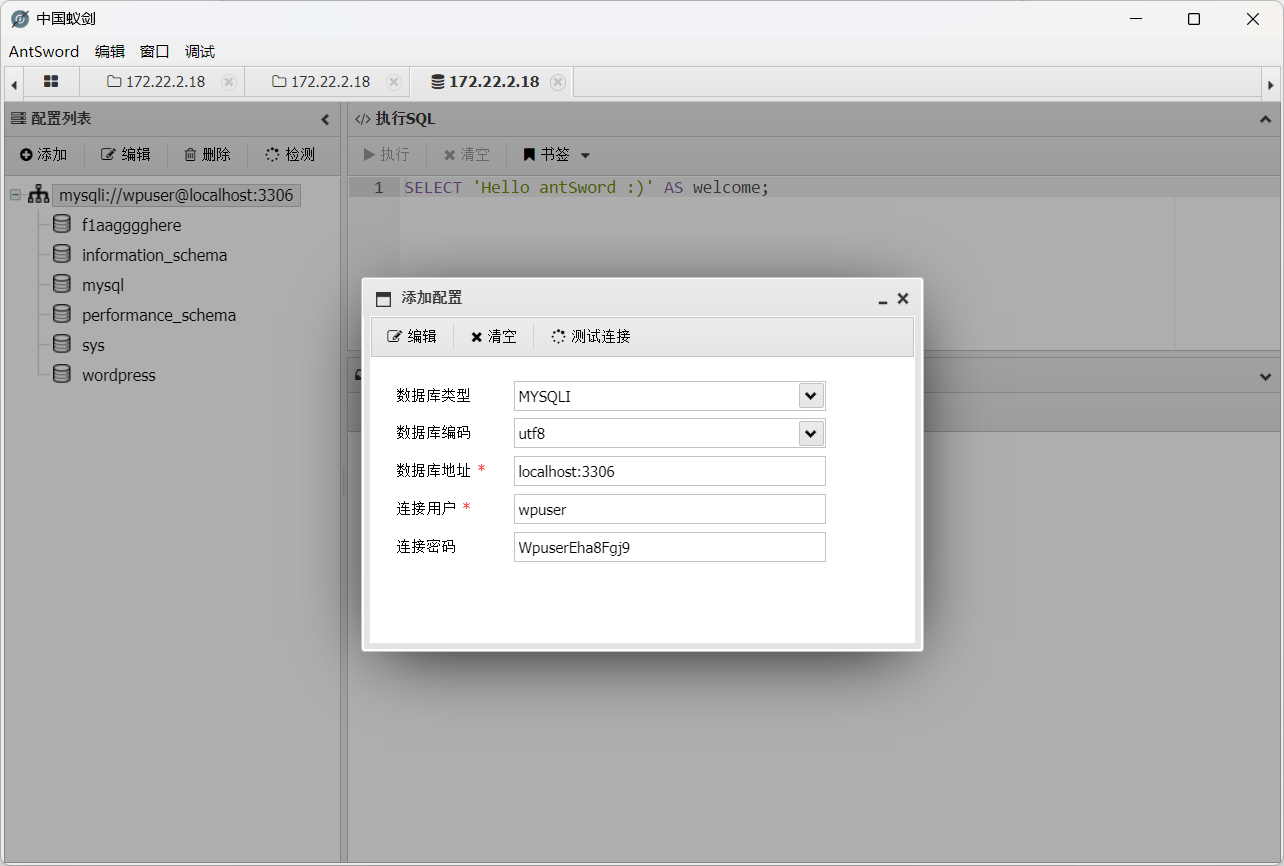Click 测试连接 to test the connection
This screenshot has height=866, width=1284.
pos(591,337)
